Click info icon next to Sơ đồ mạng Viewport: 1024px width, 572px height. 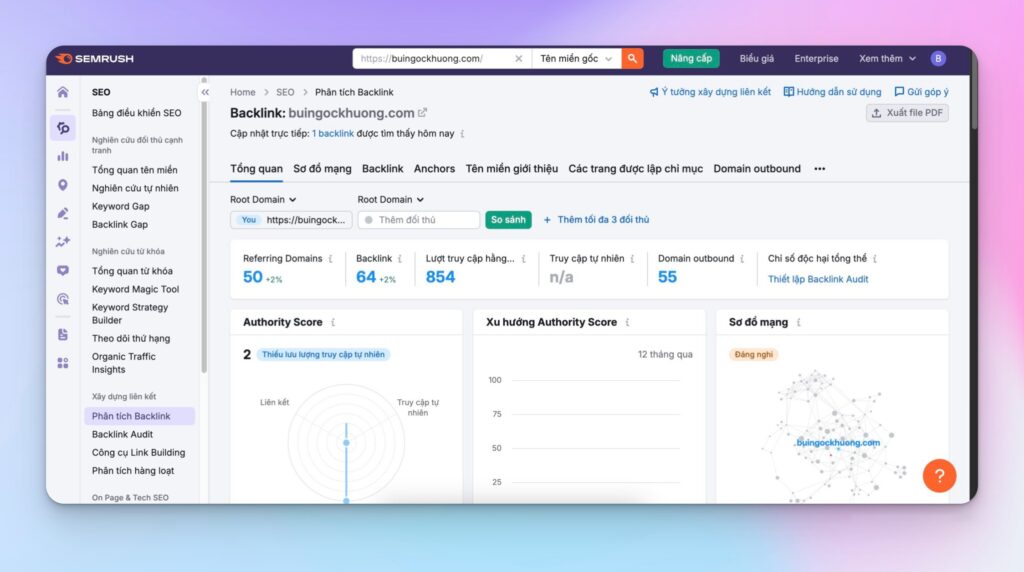(x=799, y=323)
